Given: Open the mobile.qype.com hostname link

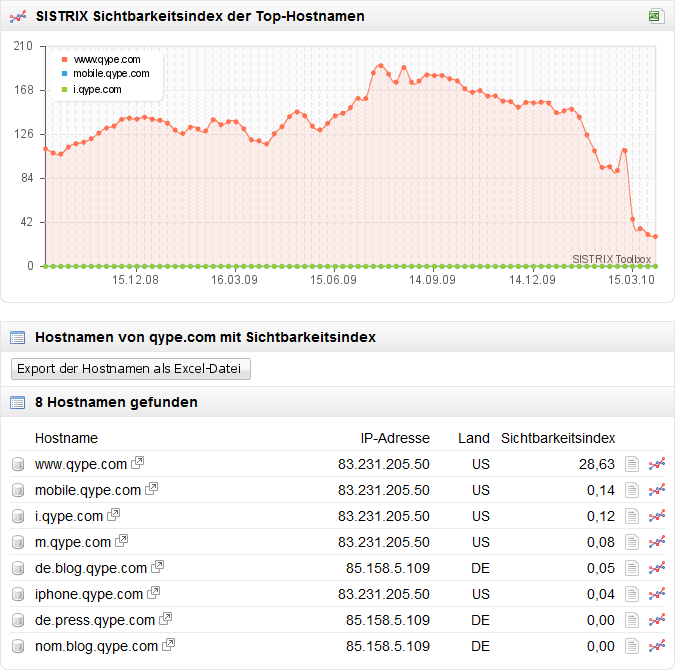Looking at the screenshot, I should tap(88, 490).
